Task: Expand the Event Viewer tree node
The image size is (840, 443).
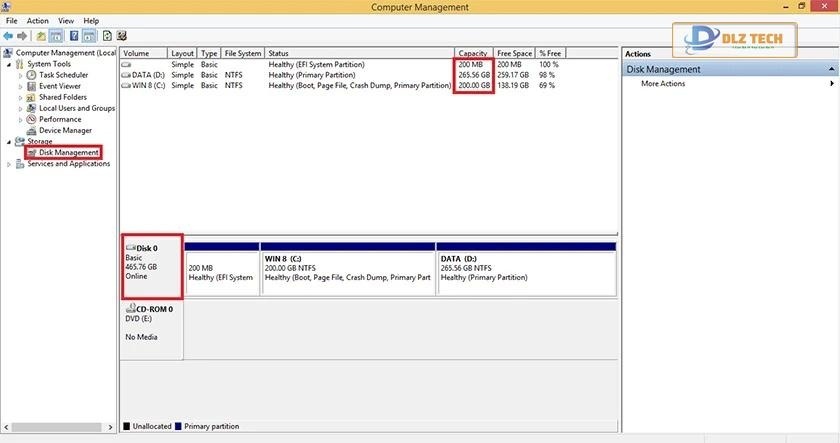Action: (20, 86)
